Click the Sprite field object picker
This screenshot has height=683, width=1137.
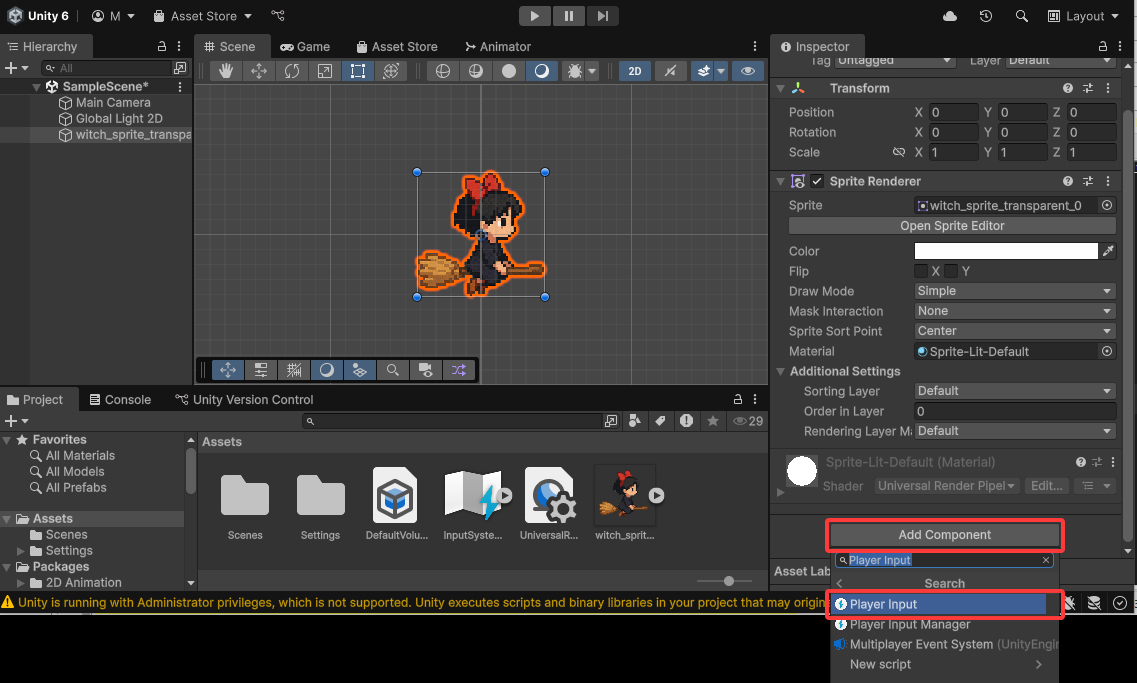coord(1107,205)
